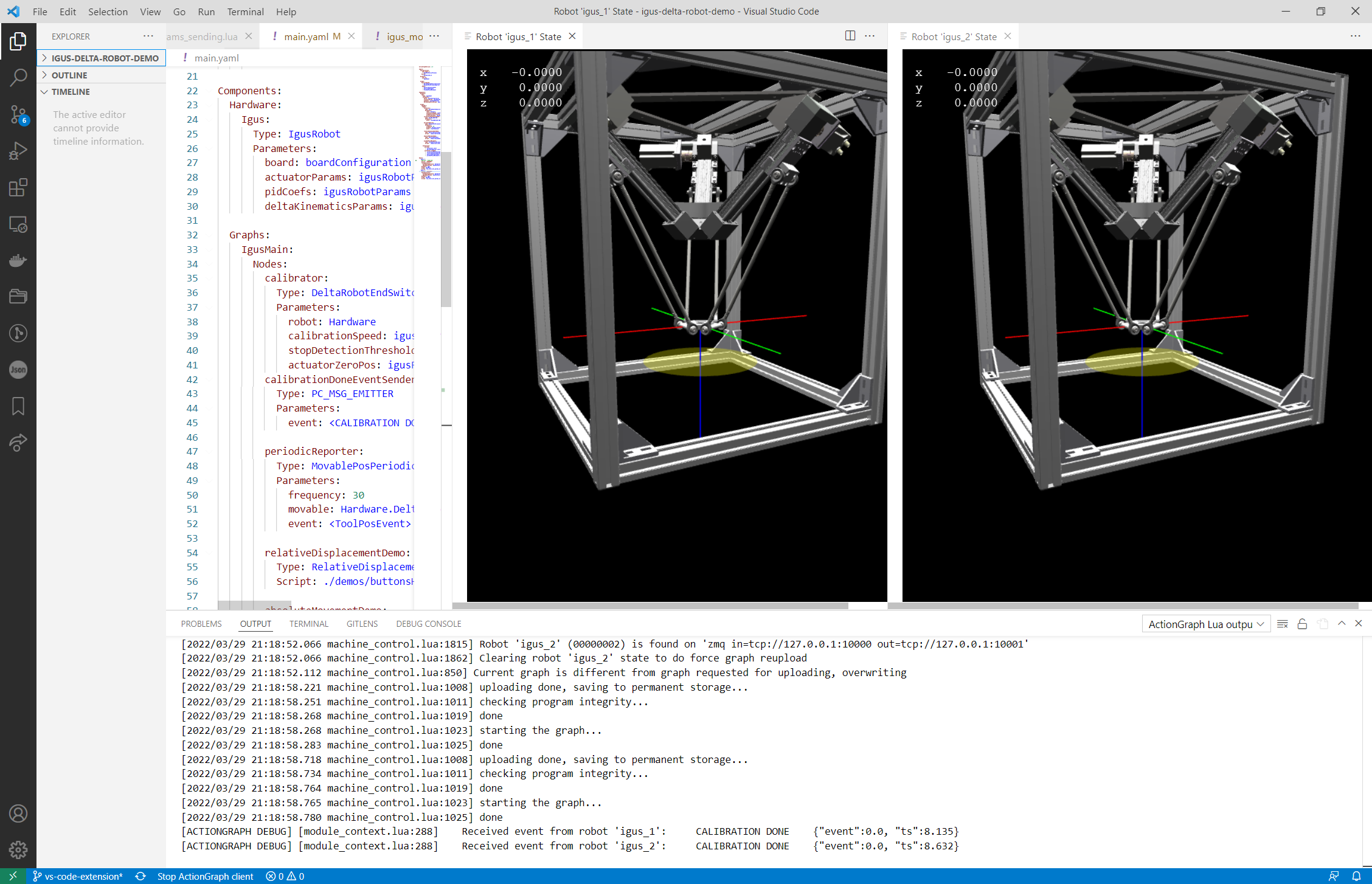Open the Run menu
This screenshot has width=1372, height=884.
click(x=206, y=12)
